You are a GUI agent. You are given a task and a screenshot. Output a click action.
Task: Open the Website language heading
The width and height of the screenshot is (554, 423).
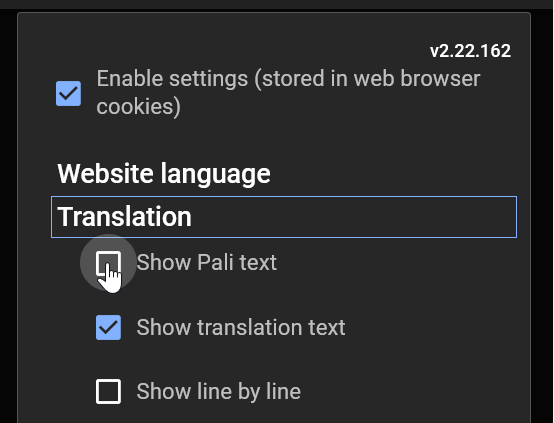(x=164, y=174)
